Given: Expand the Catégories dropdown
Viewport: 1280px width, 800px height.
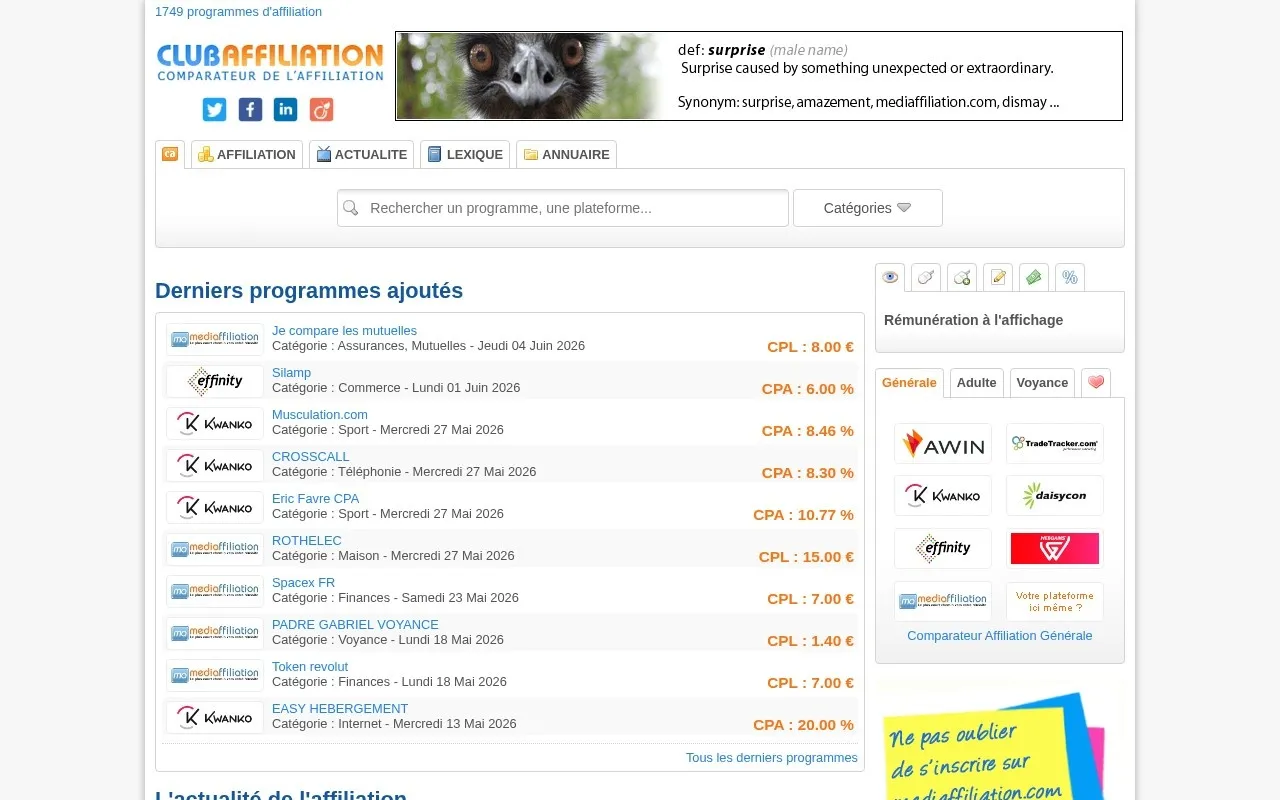Looking at the screenshot, I should (868, 208).
